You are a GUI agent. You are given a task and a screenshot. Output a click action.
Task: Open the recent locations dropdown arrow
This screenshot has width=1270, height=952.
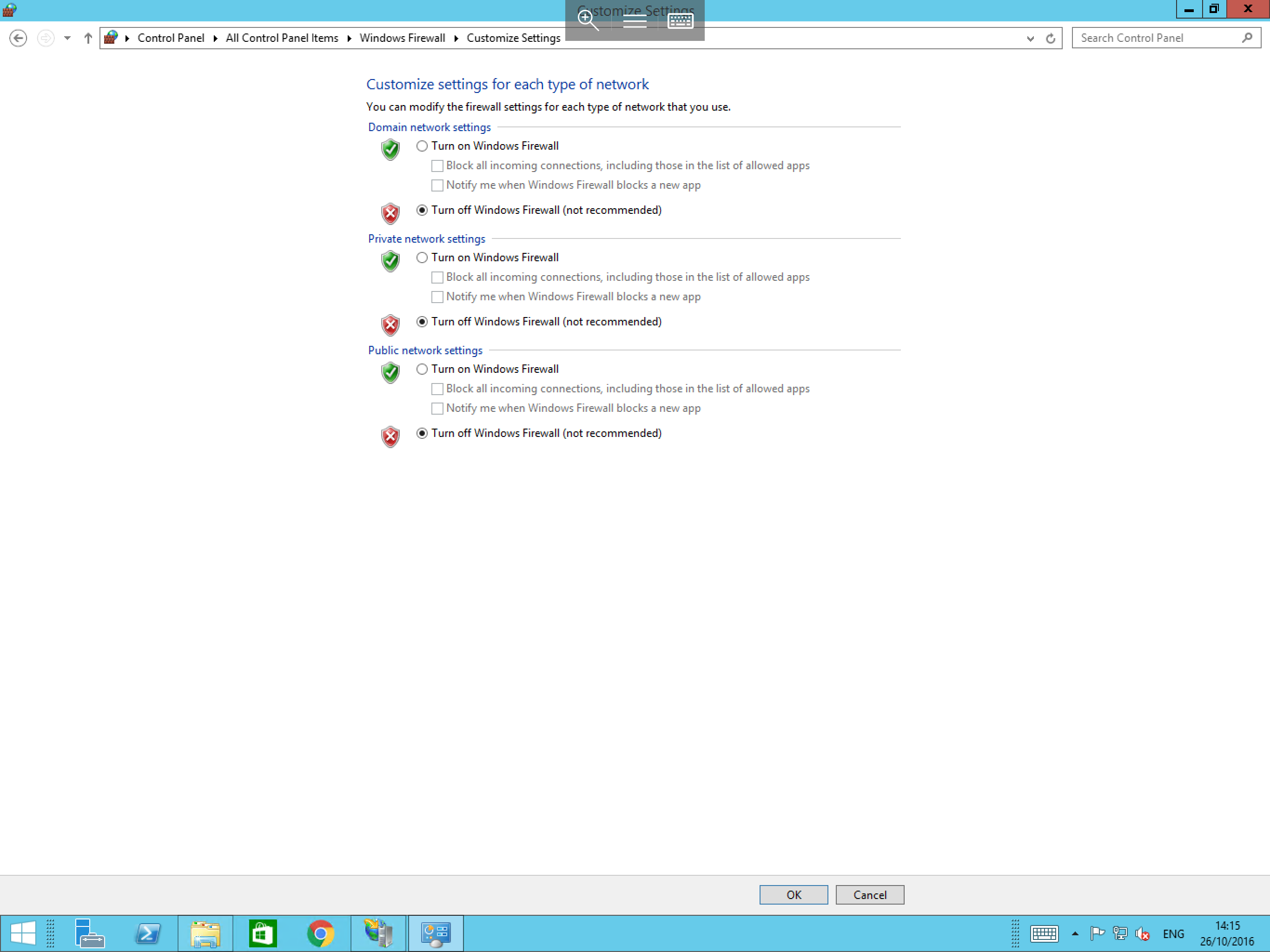click(x=67, y=38)
